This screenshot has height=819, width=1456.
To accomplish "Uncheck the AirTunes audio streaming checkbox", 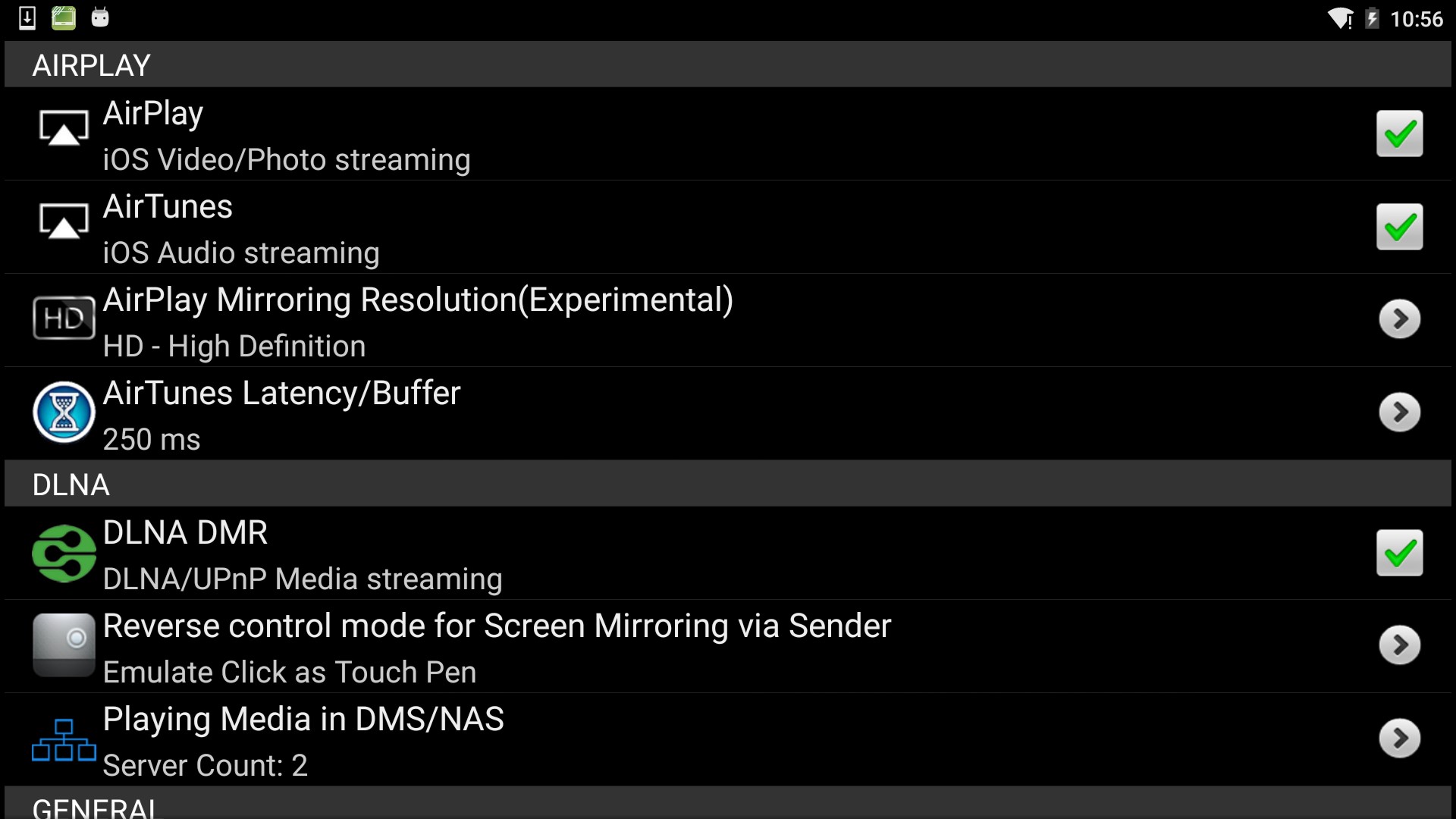I will pyautogui.click(x=1399, y=227).
